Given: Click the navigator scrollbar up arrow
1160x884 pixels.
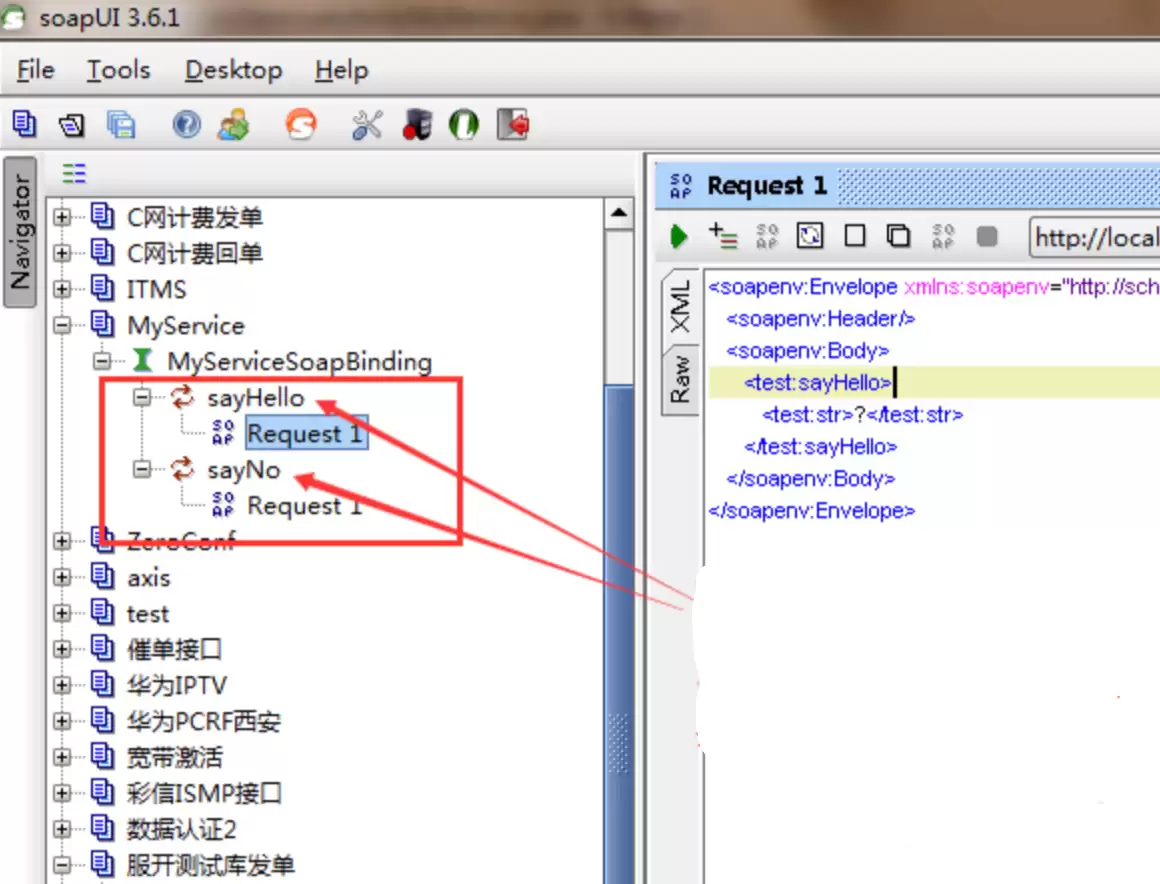Looking at the screenshot, I should pos(618,215).
